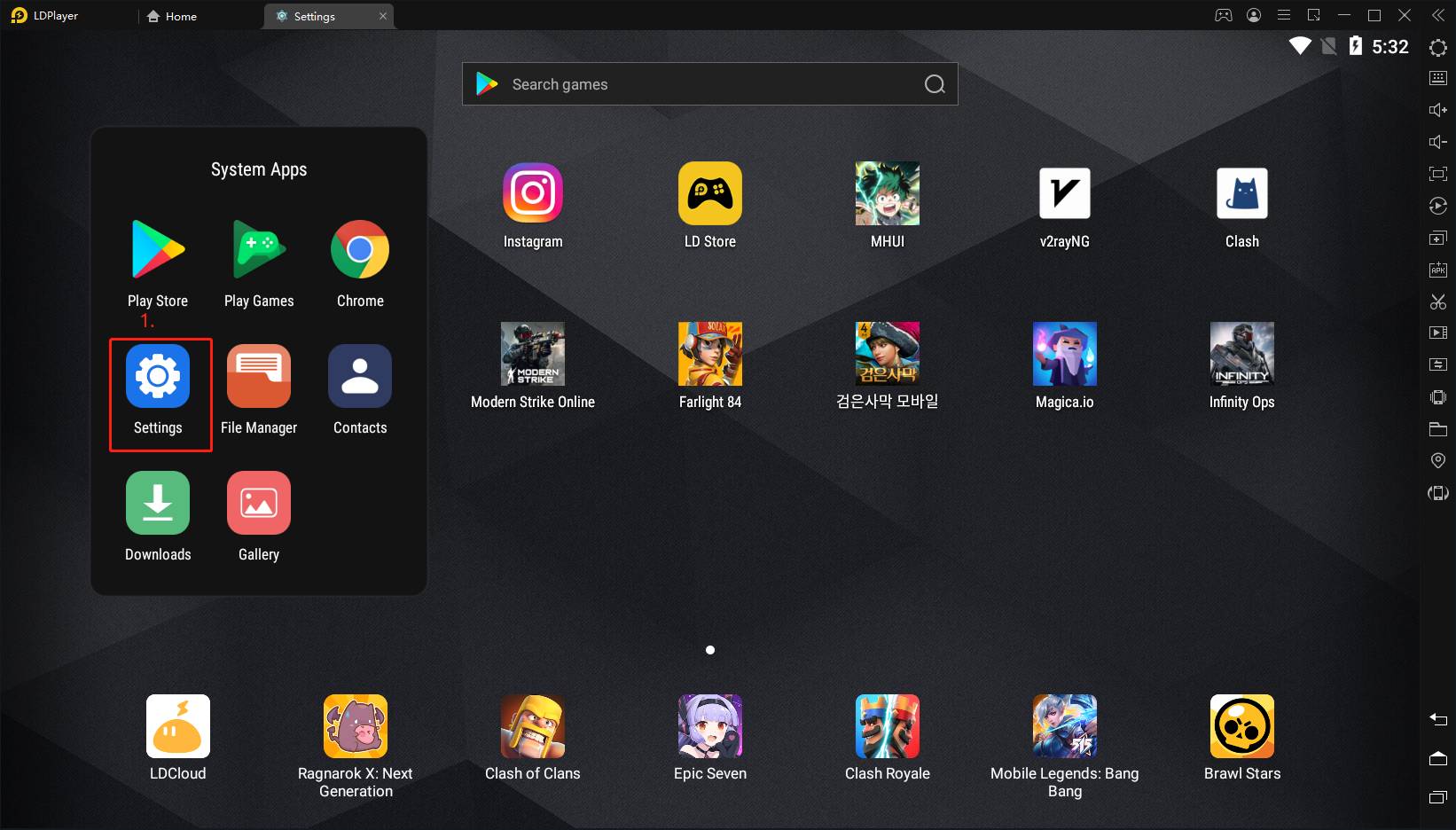Image resolution: width=1456 pixels, height=830 pixels.
Task: Open the Play Games app
Action: pos(259,250)
